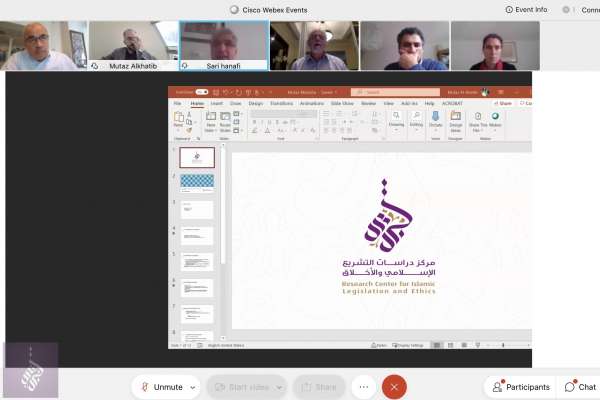Select the first participant video with glasses

(x=43, y=46)
